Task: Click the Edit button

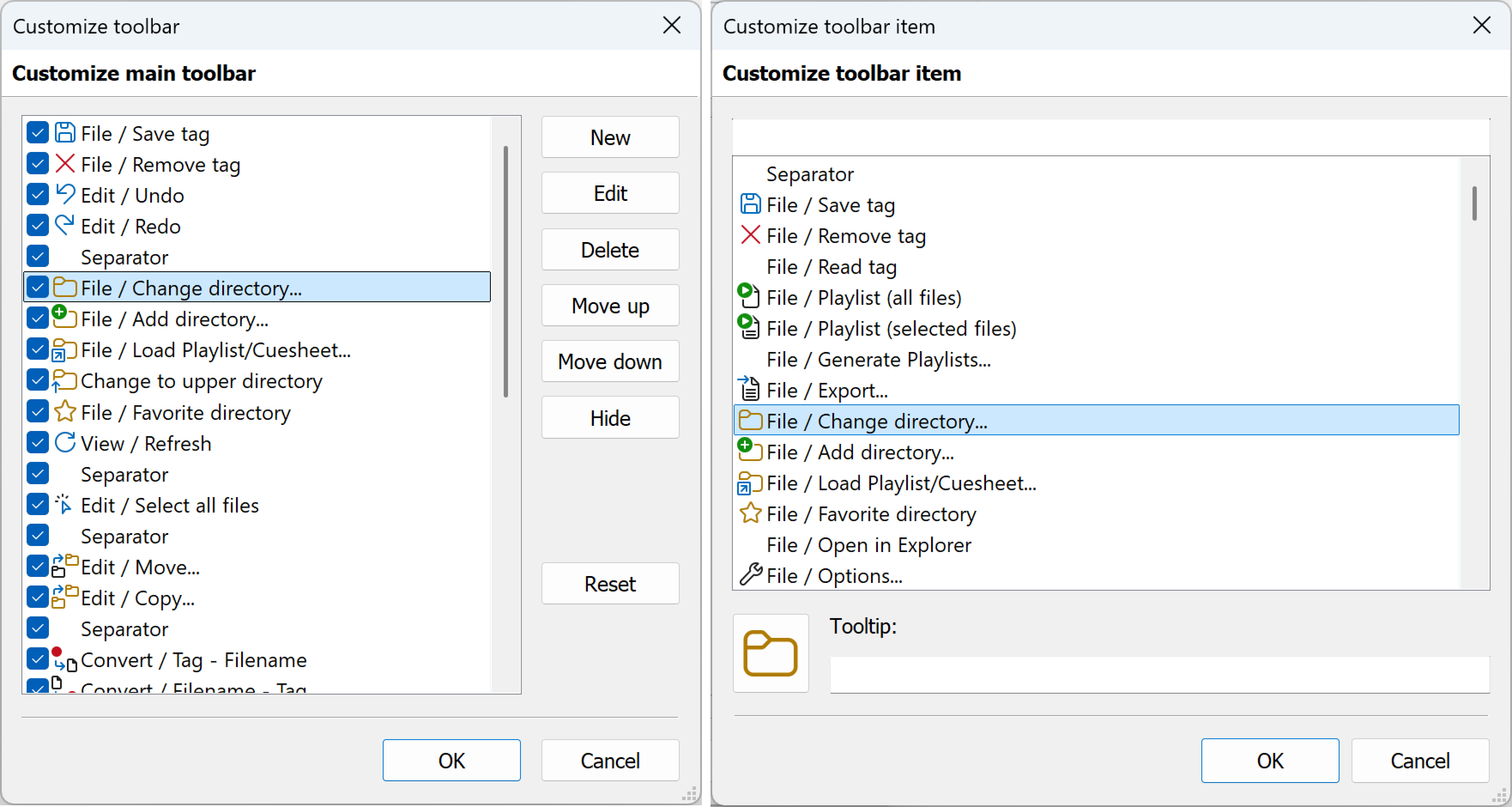Action: point(610,193)
